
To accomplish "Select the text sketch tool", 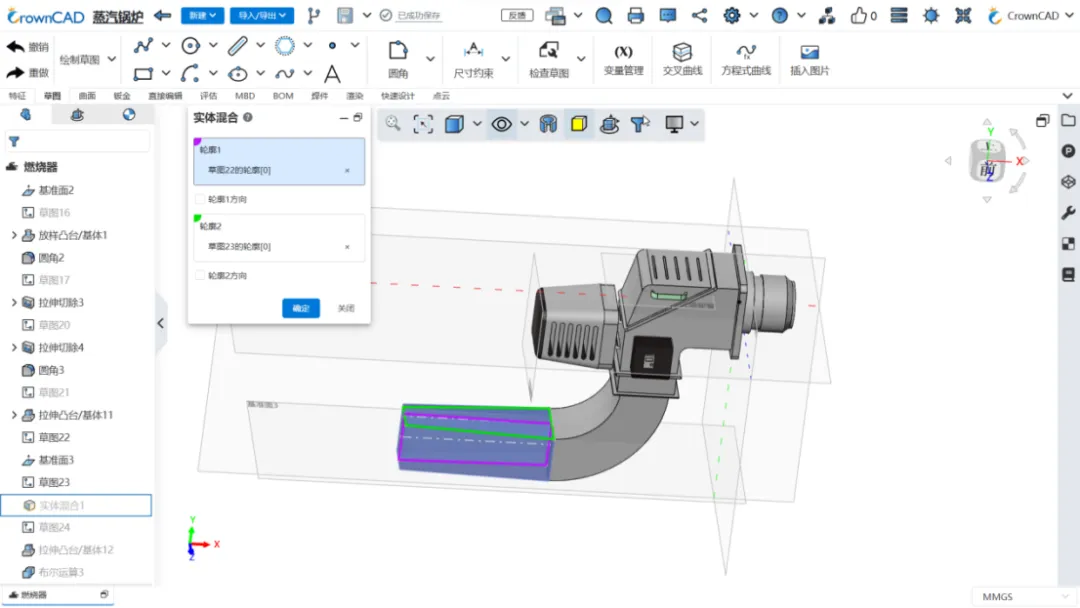I will tap(332, 73).
